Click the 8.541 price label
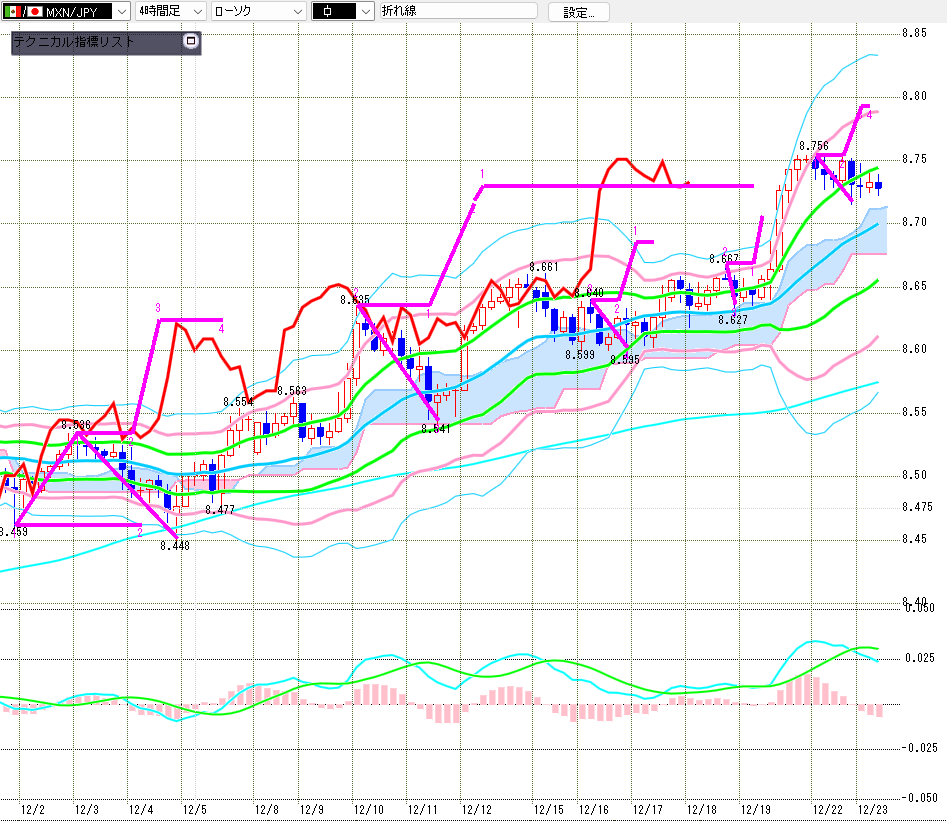Viewport: 947px width, 821px height. pos(435,429)
